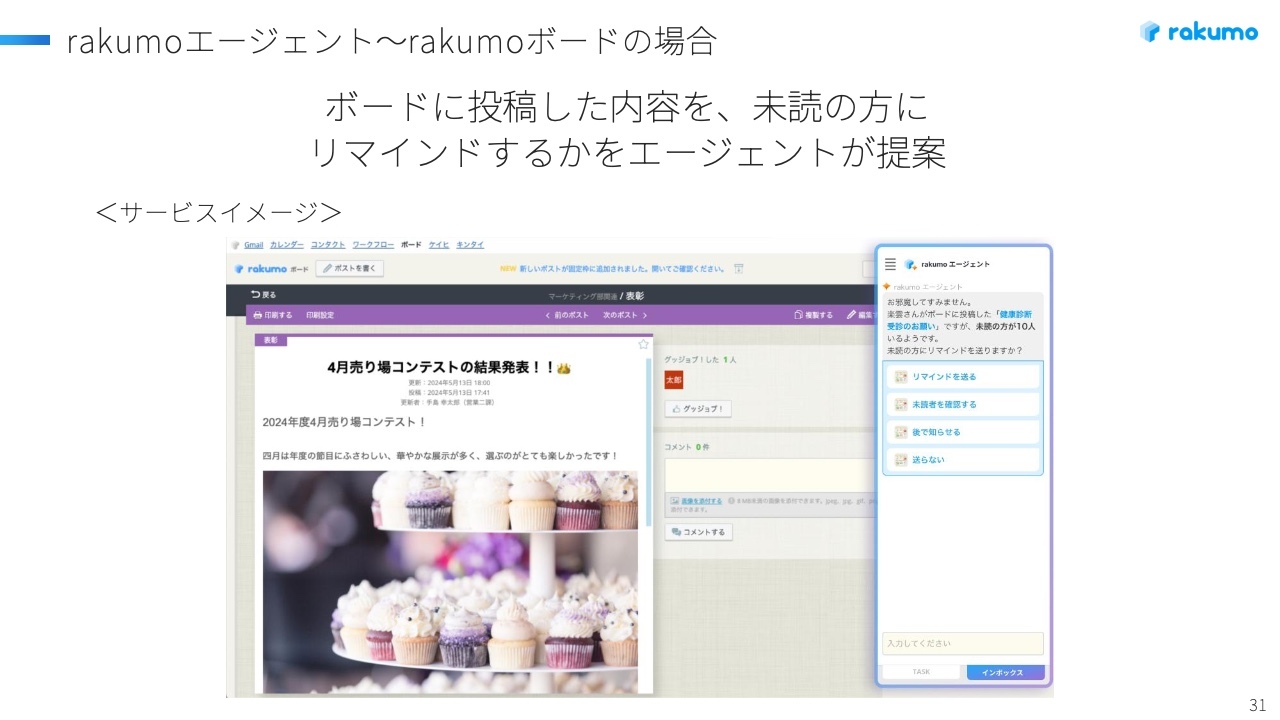The width and height of the screenshot is (1280, 720).
Task: Click the rakumo logo at slide top right
Action: click(x=1198, y=32)
